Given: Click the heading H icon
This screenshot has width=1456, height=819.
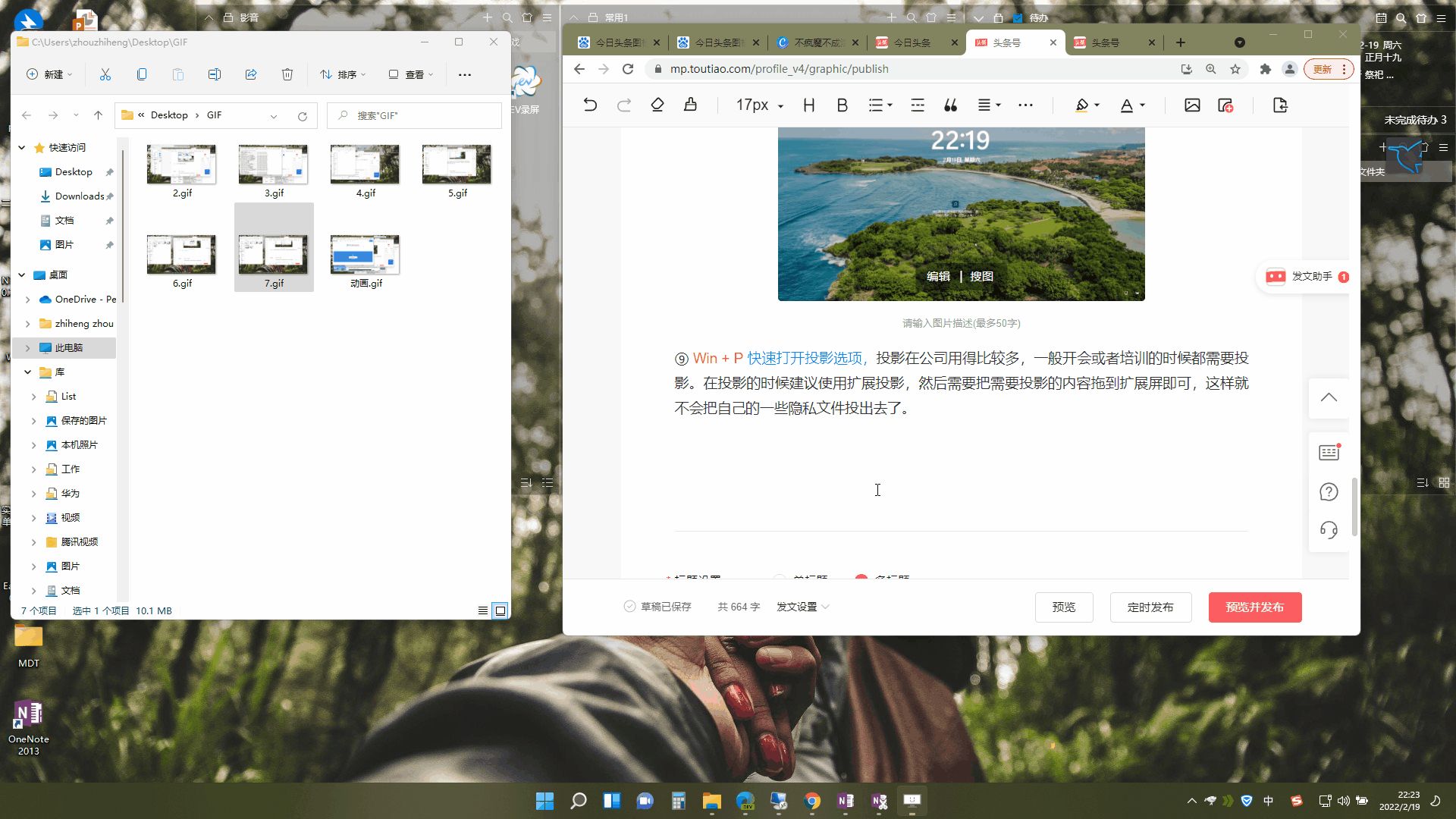Looking at the screenshot, I should pos(809,105).
